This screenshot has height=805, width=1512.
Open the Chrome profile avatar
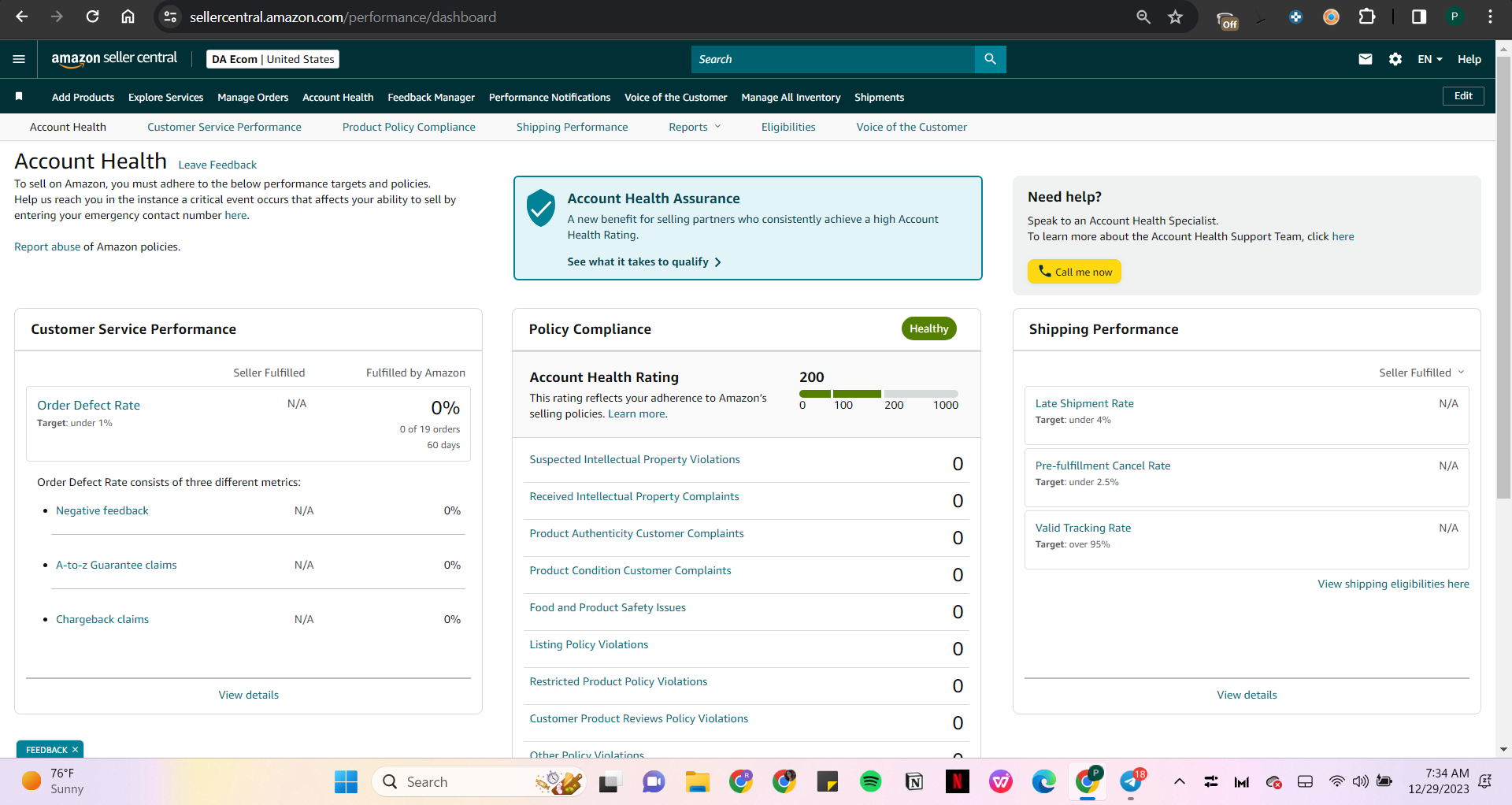click(1454, 17)
